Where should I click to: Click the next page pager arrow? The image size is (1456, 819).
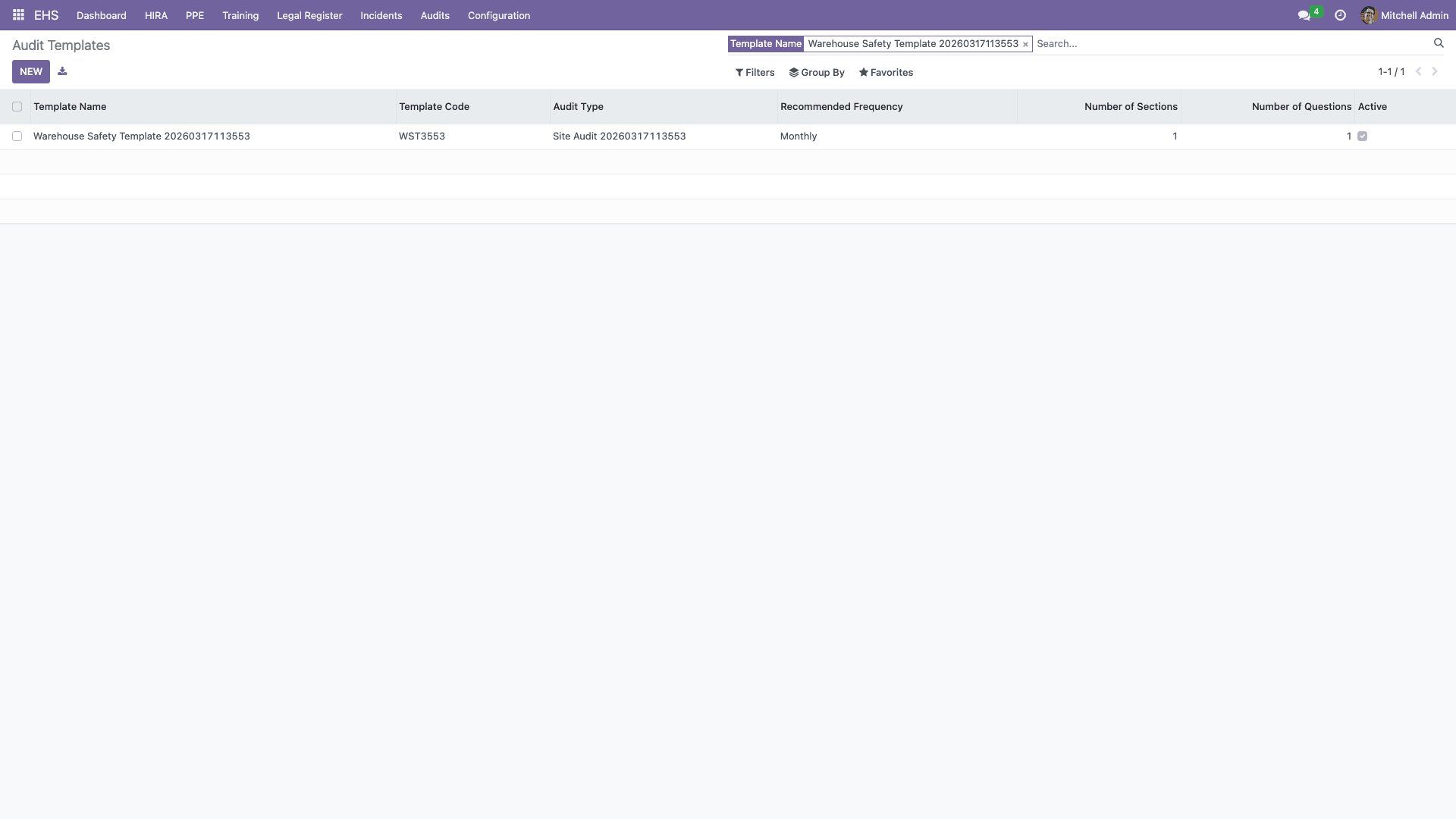click(x=1435, y=71)
